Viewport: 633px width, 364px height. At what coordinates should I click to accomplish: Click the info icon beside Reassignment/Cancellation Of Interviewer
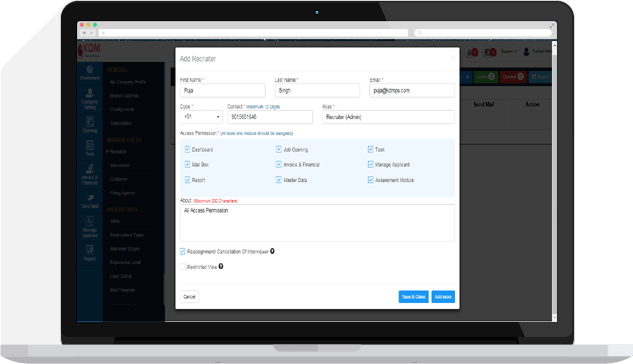[x=272, y=251]
